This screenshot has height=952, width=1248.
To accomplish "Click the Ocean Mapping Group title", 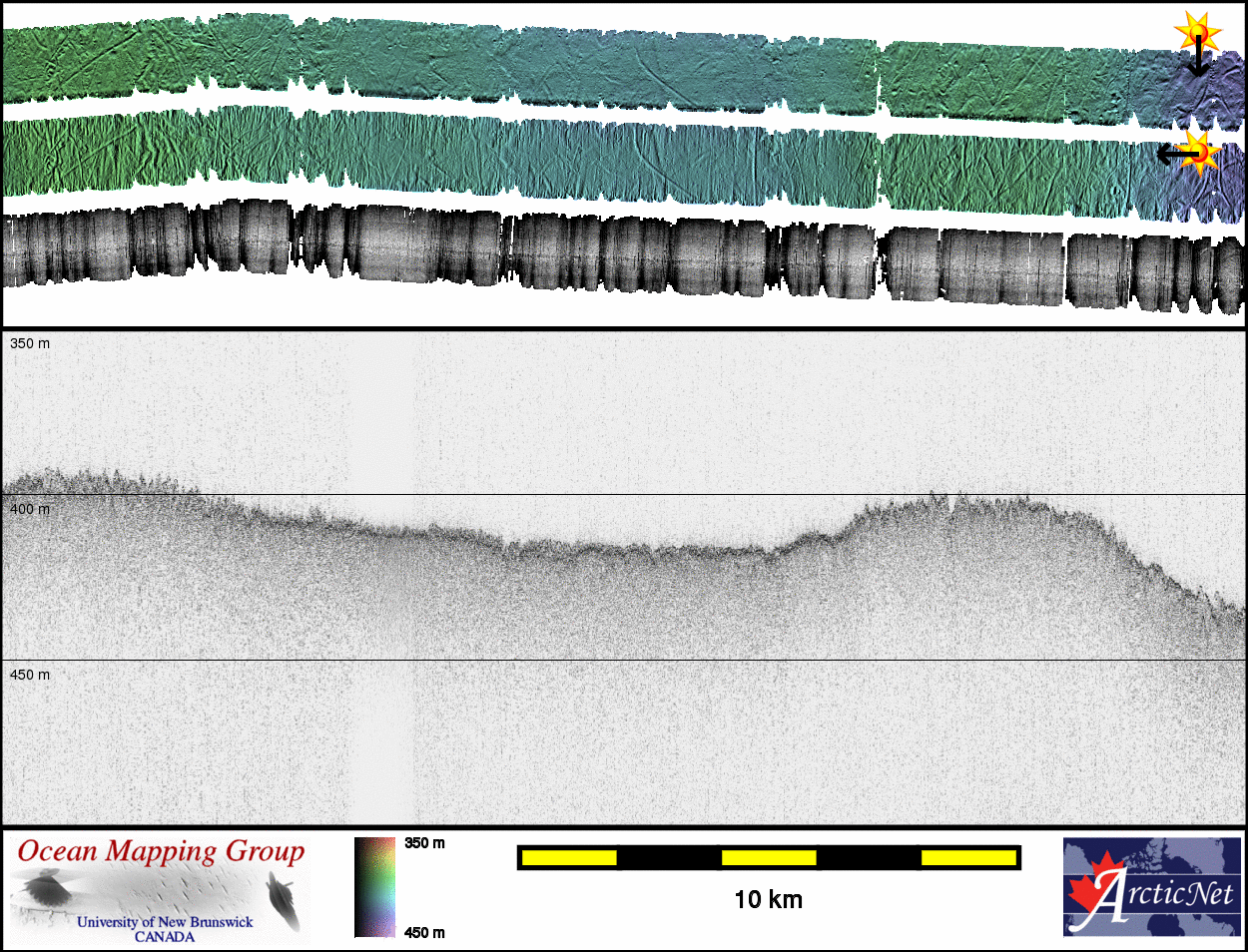I will [161, 852].
